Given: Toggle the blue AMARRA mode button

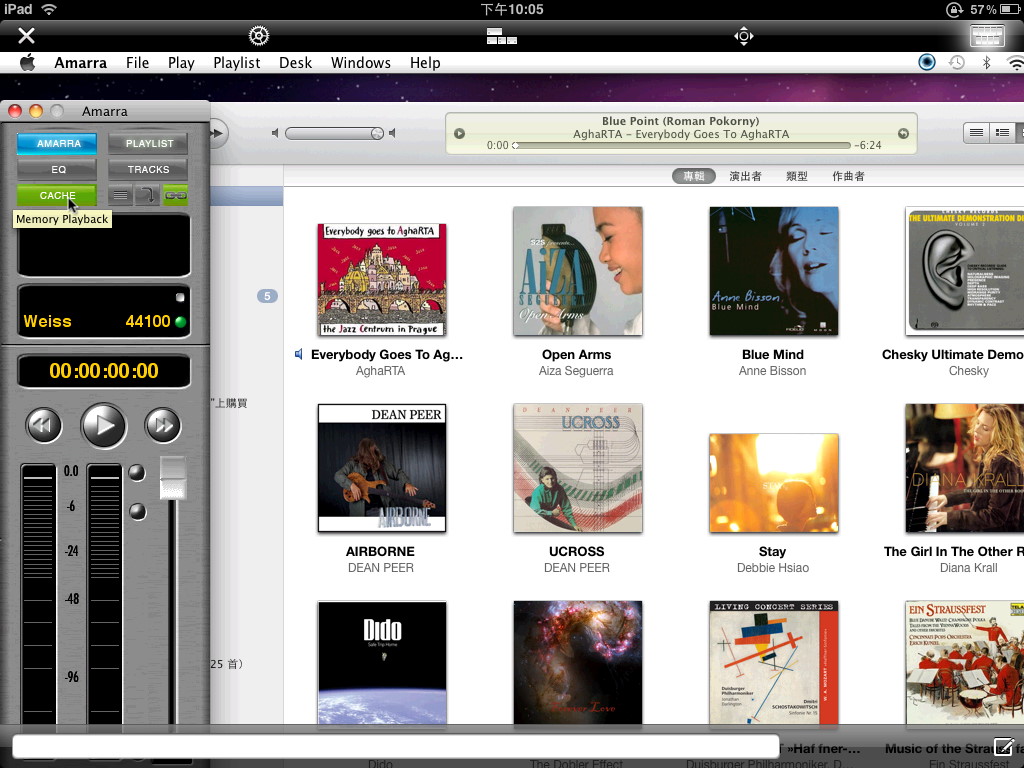Looking at the screenshot, I should 57,143.
